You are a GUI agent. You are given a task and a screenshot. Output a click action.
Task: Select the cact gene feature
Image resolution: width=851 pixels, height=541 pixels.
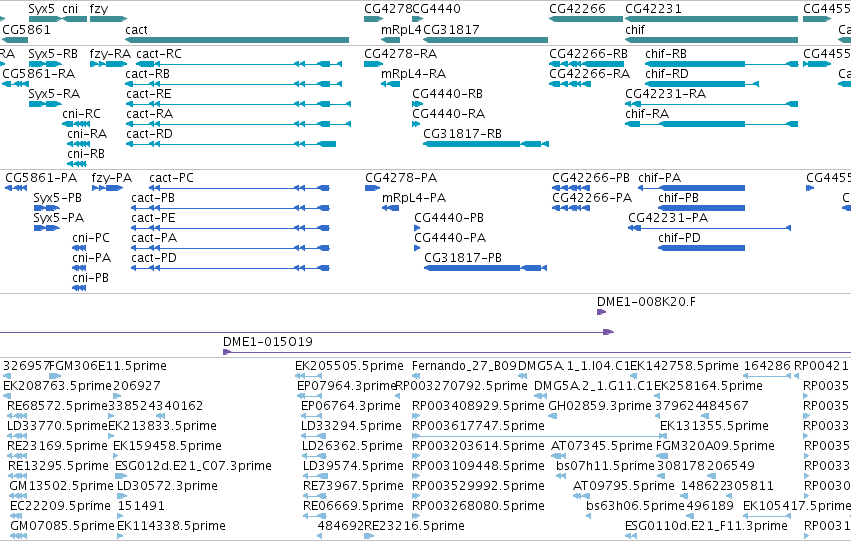click(237, 40)
